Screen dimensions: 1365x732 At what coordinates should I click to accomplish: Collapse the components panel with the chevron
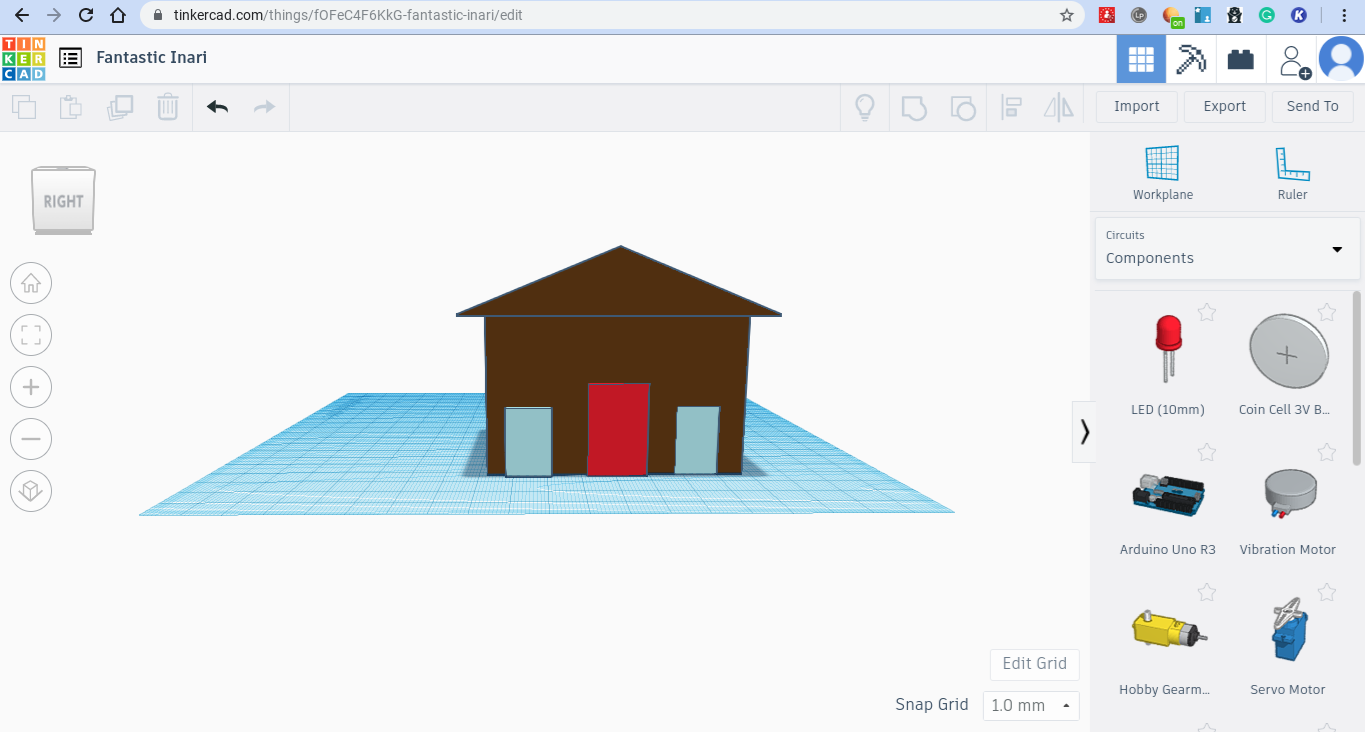(x=1084, y=431)
